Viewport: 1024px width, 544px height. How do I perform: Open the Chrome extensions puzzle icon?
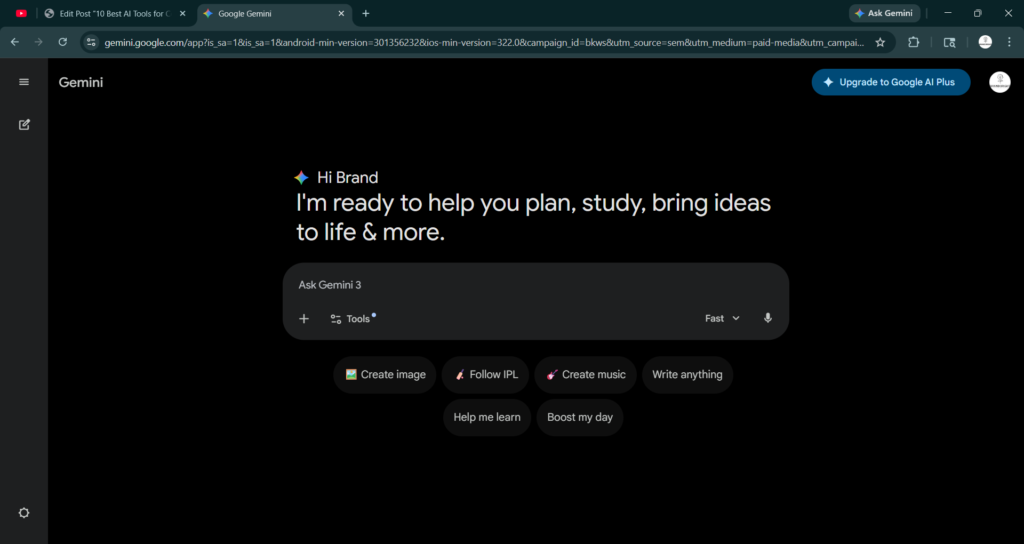914,42
